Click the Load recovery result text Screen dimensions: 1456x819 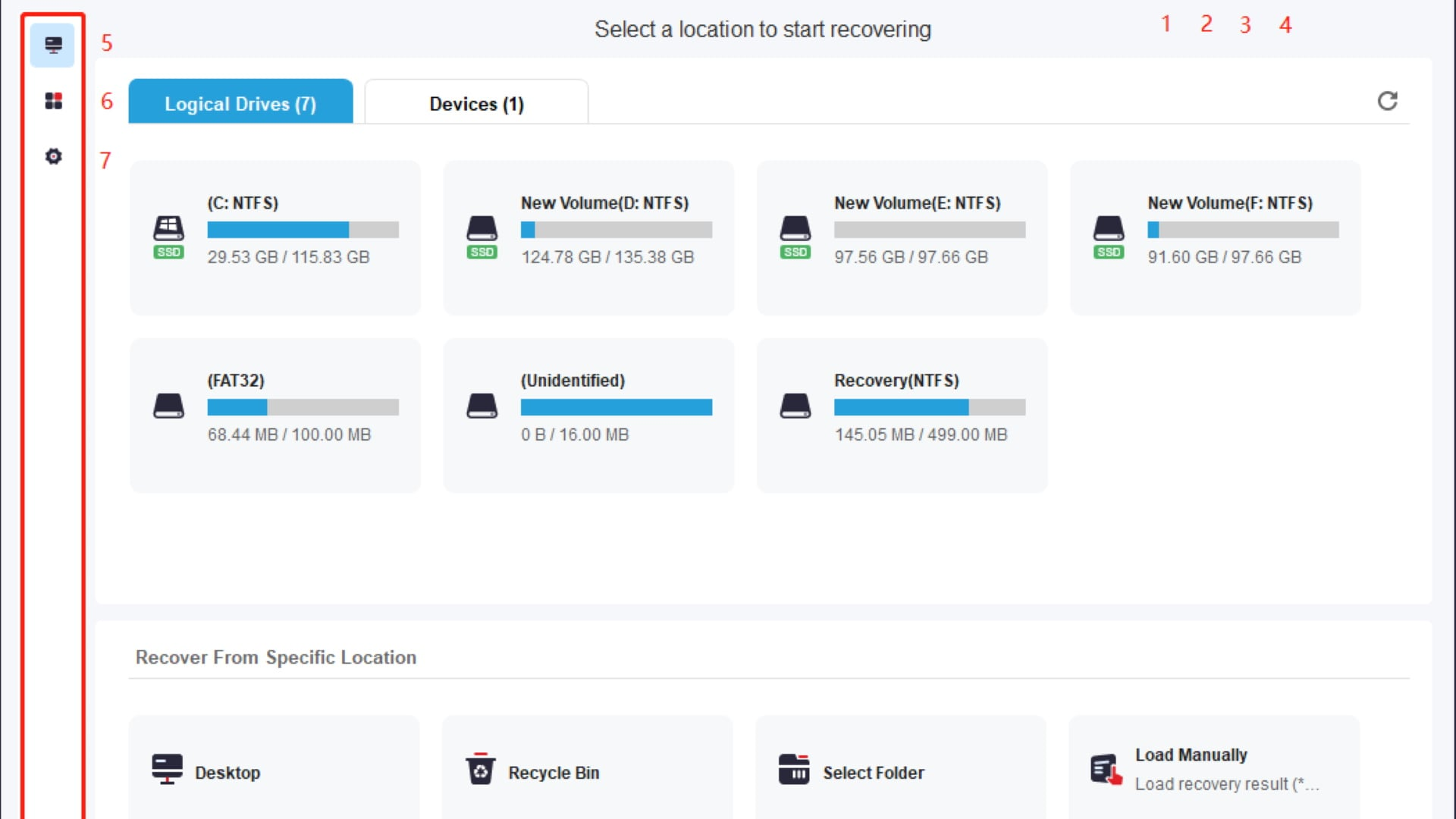1226,784
